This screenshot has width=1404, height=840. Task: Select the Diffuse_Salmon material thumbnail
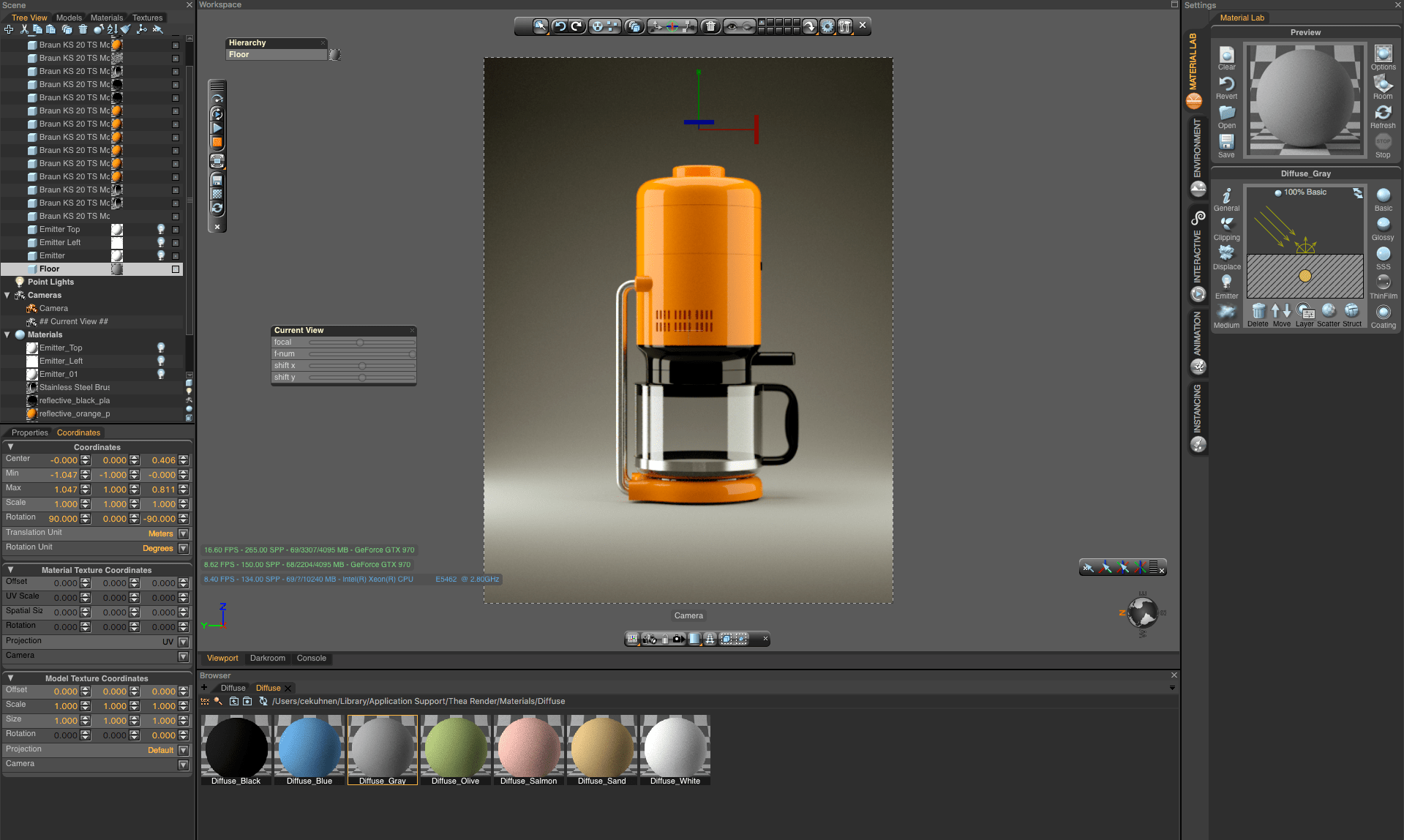pos(529,750)
